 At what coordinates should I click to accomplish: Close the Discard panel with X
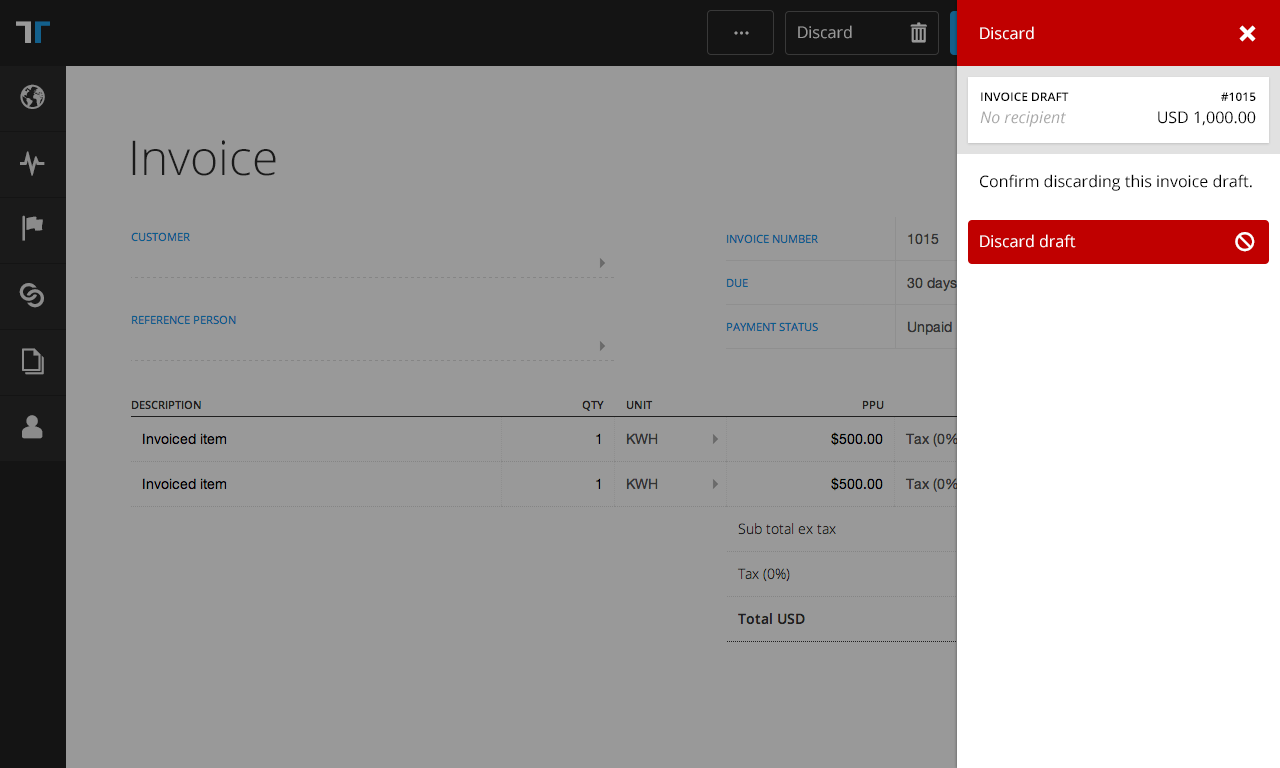(1247, 33)
